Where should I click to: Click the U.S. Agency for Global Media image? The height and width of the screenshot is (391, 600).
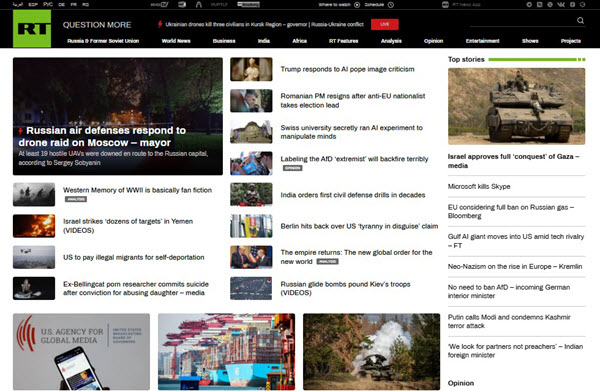(82, 352)
